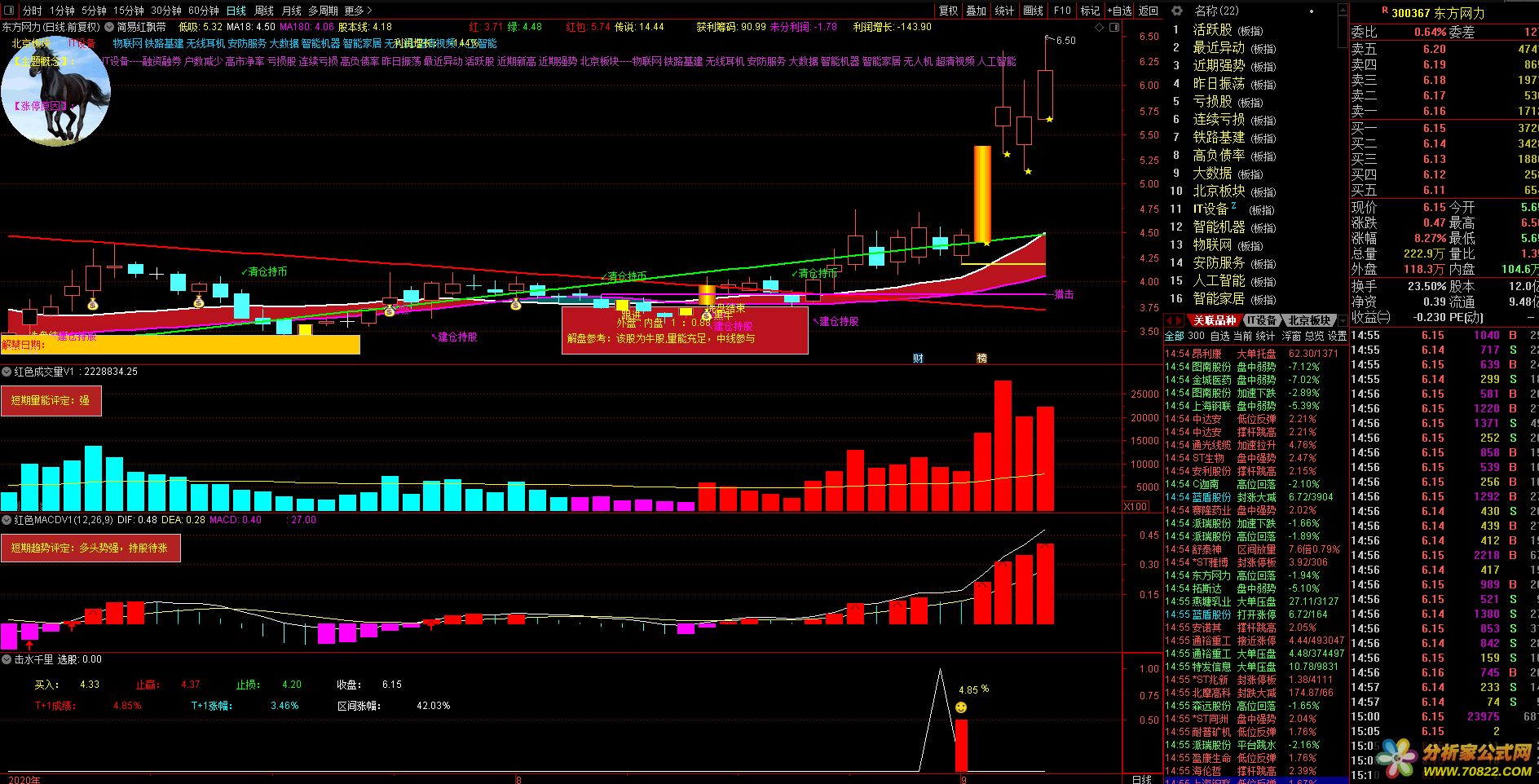The height and width of the screenshot is (784, 1539).
Task: Click the 东方网力 高位回落 alert row
Action: coord(1255,575)
